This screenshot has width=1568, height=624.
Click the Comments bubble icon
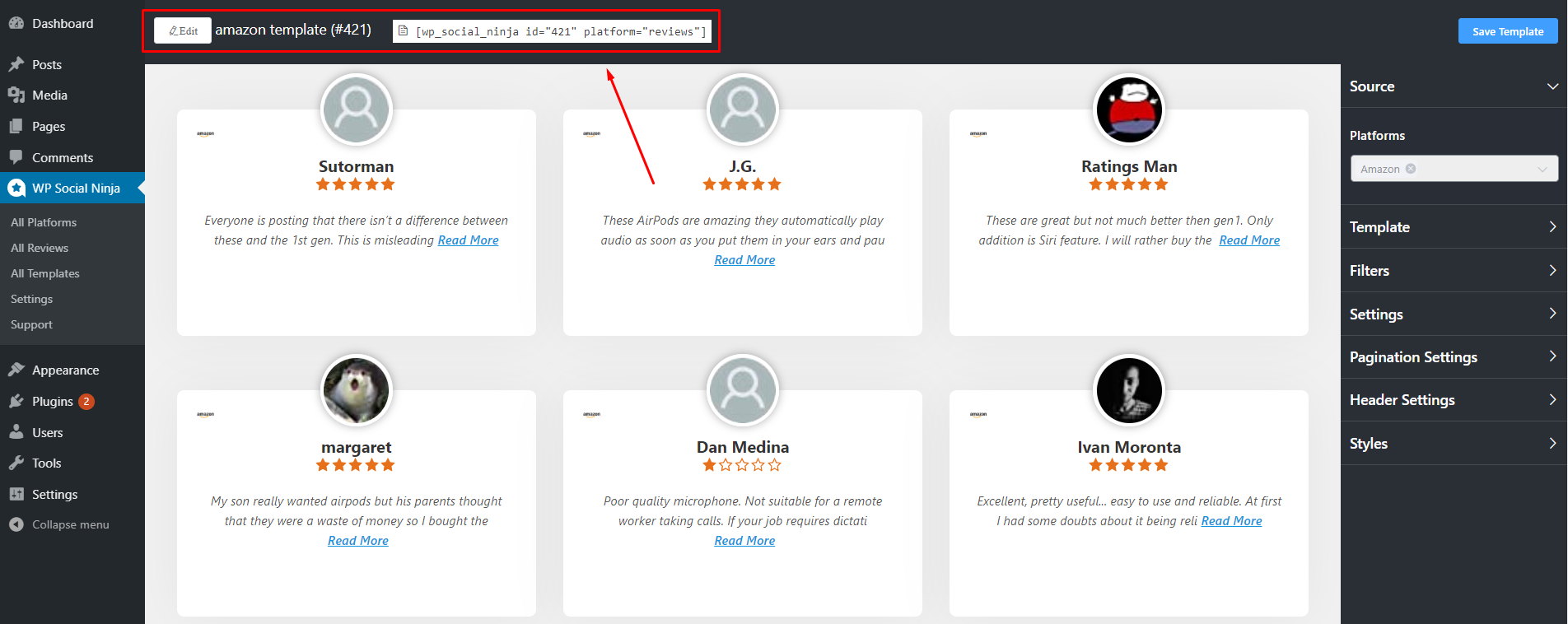coord(16,157)
